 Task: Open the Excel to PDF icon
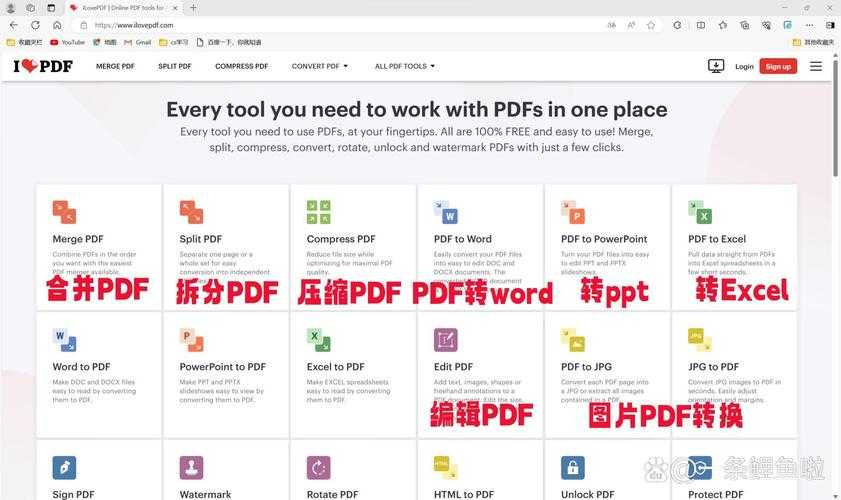318,340
